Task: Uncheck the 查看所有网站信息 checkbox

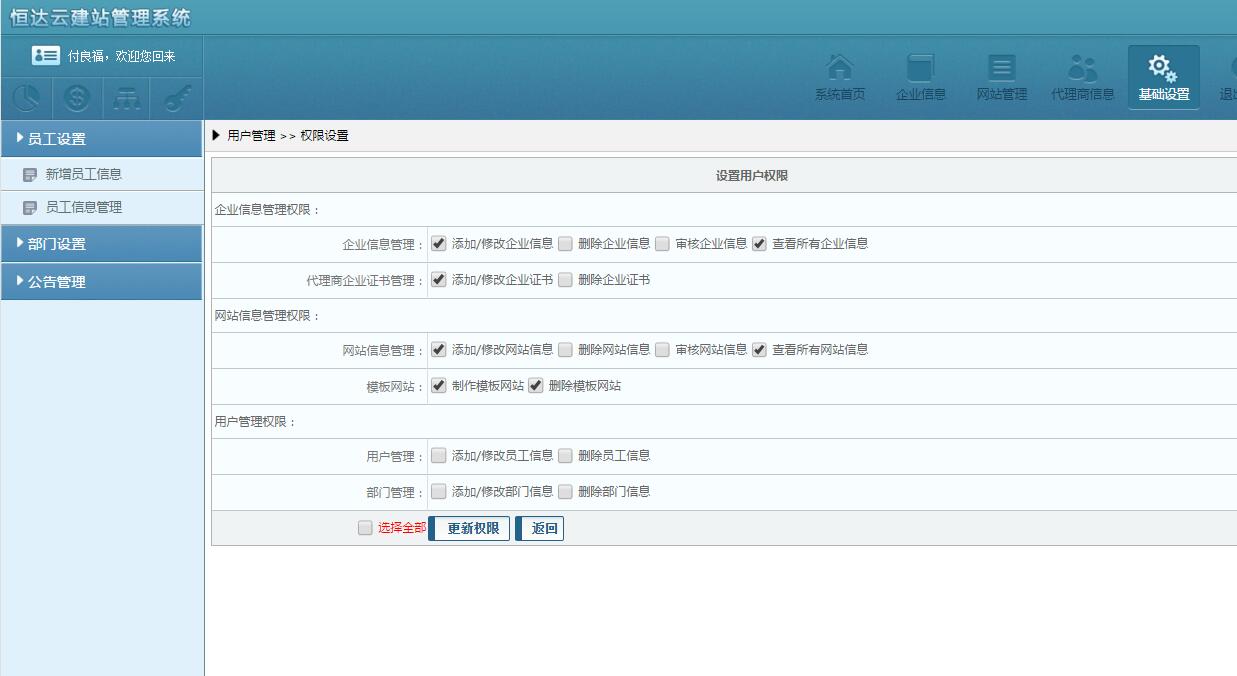Action: pos(760,350)
